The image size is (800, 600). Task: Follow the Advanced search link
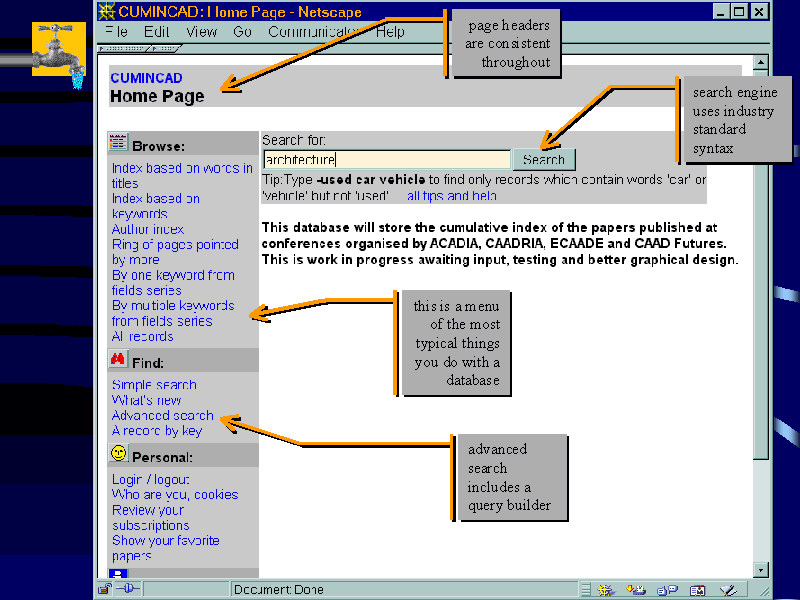coord(162,415)
